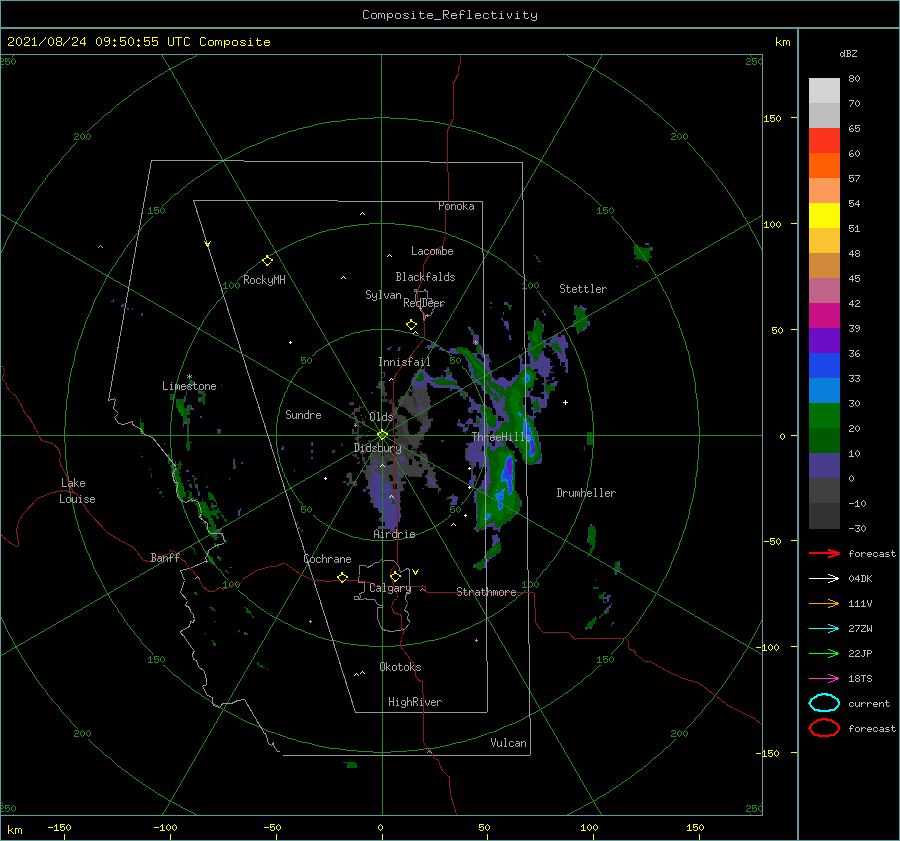900x841 pixels.
Task: Click the Calgary city label
Action: (390, 588)
